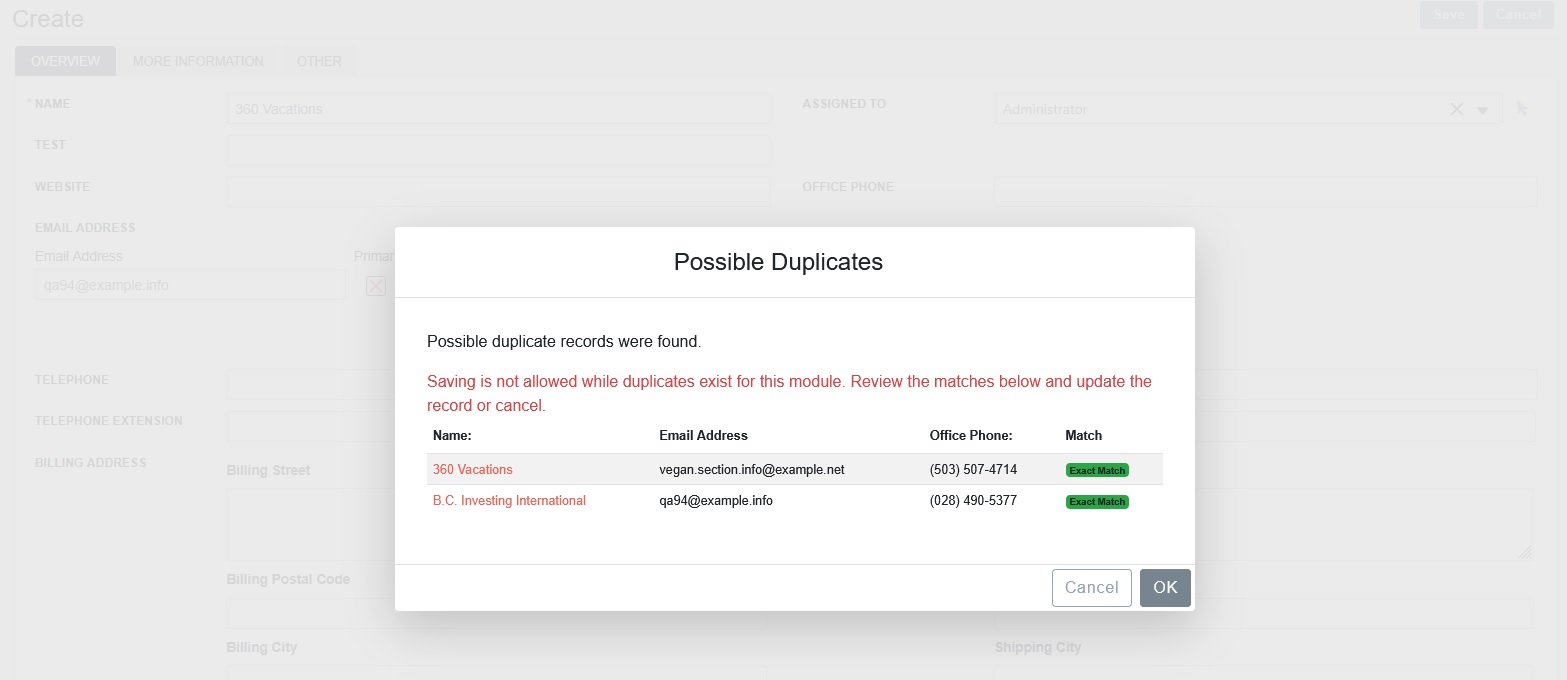
Task: Click the select-user arrow icon beside Assigned To
Action: pos(1522,109)
